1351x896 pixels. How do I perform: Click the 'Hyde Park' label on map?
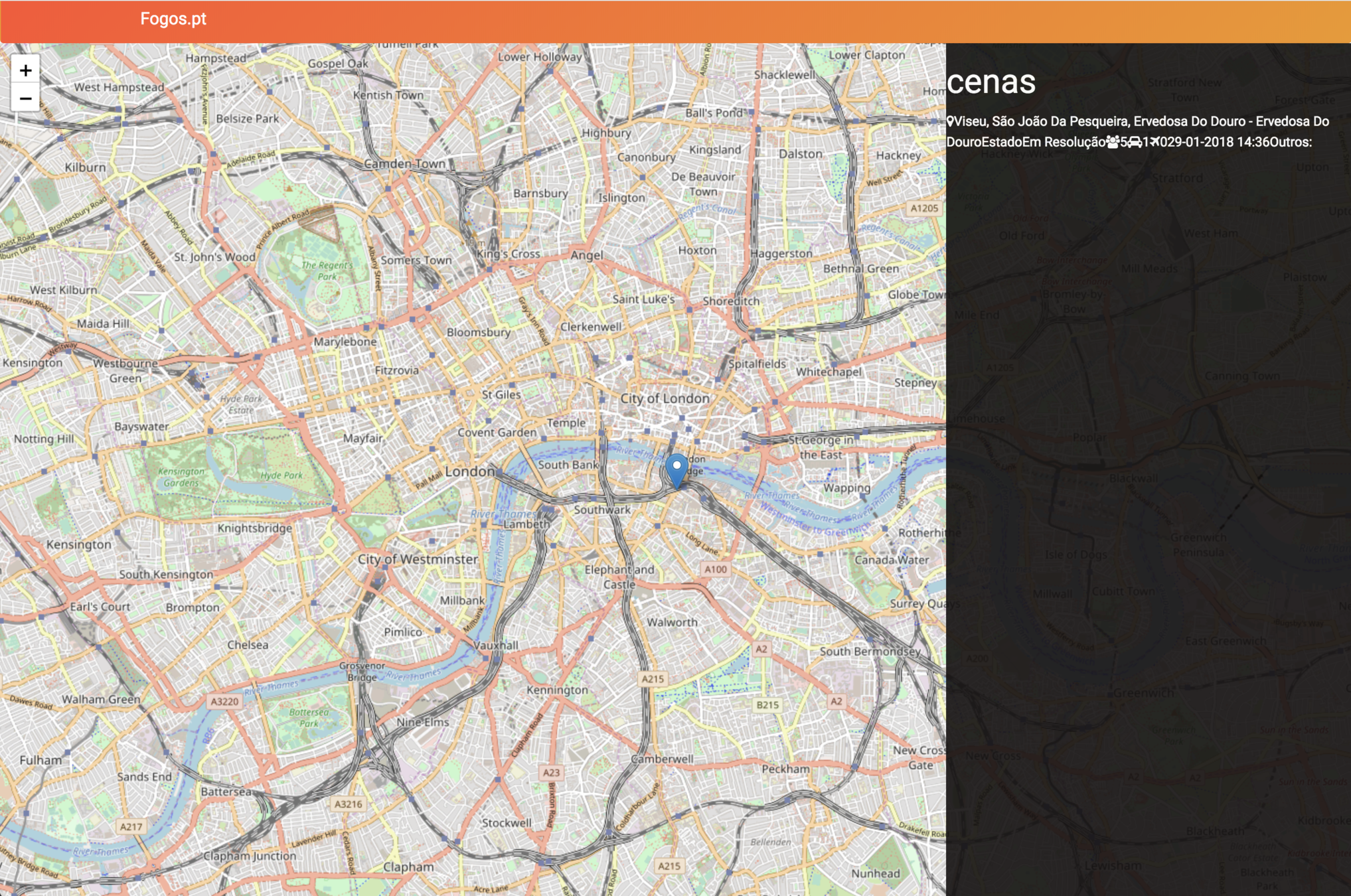click(281, 475)
